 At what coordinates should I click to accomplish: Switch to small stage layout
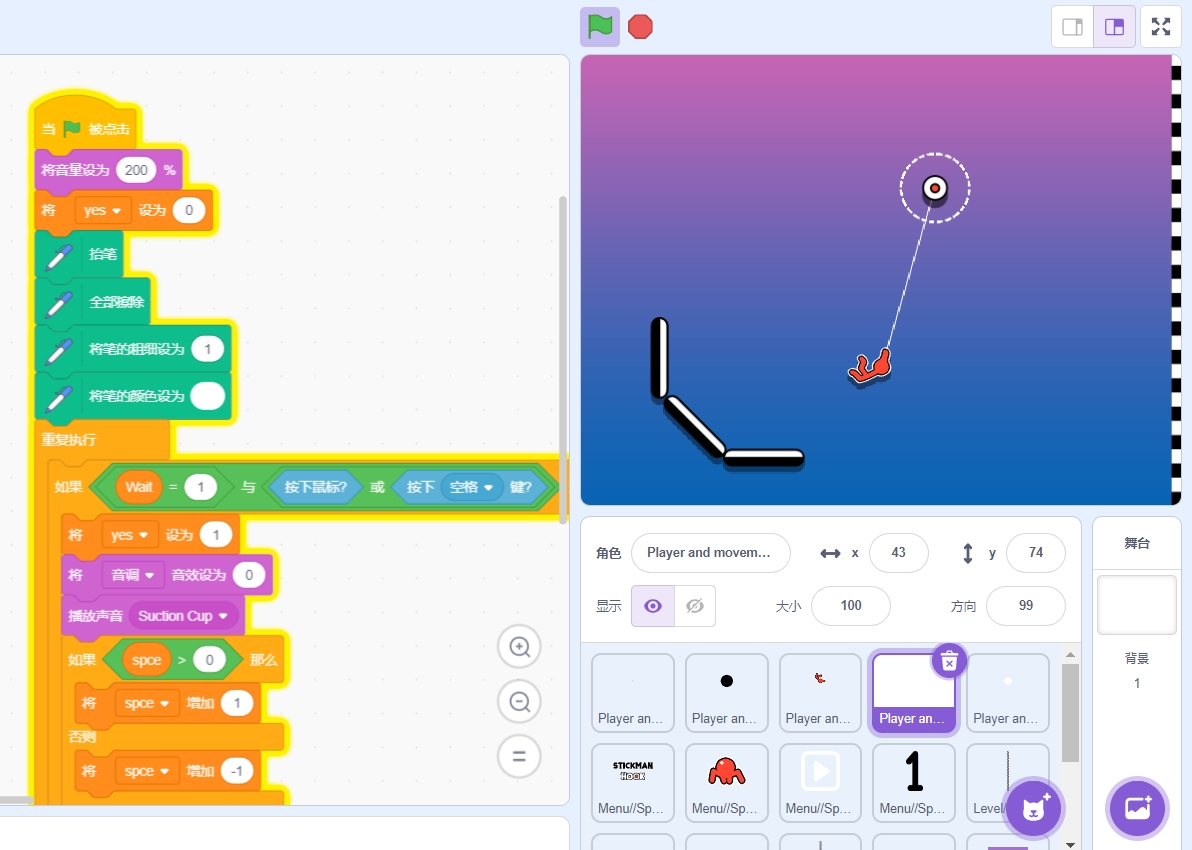[x=1073, y=27]
